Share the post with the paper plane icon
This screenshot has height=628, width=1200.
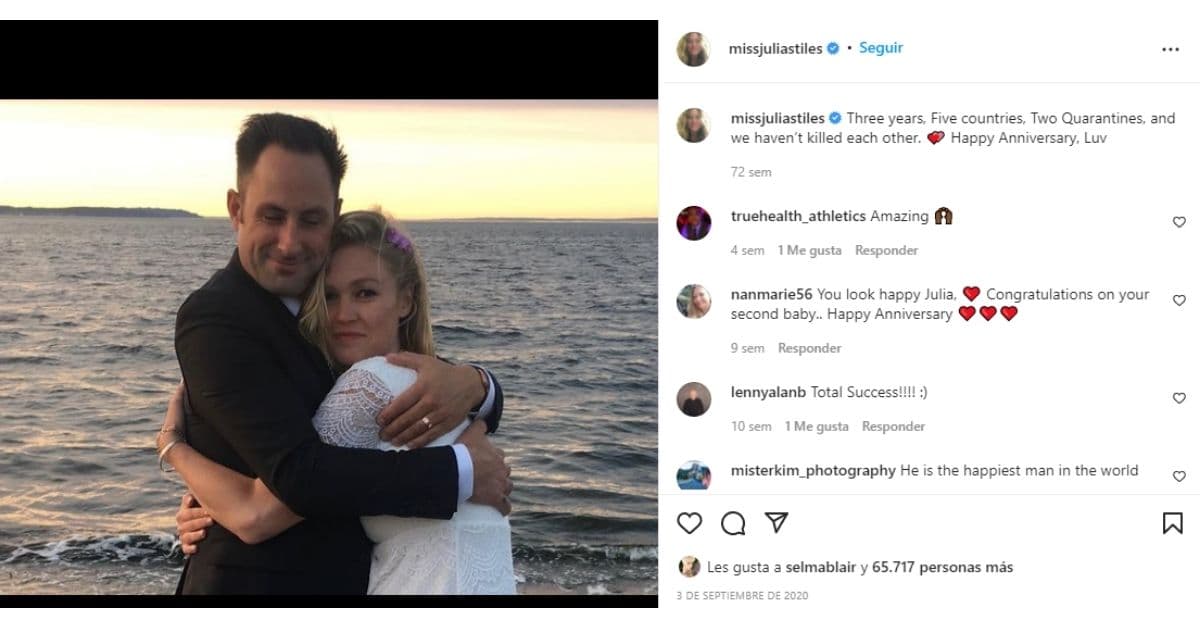[x=775, y=522]
